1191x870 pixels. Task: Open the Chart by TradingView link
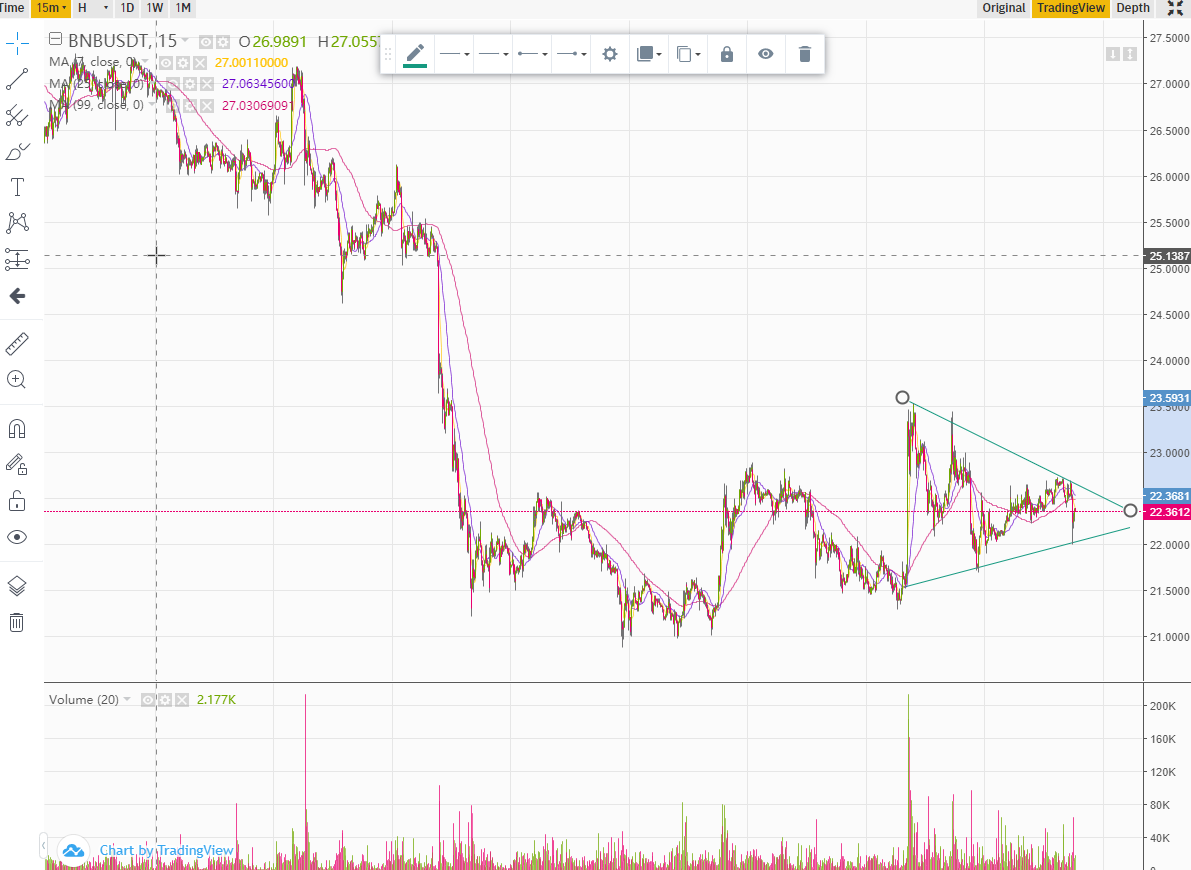pyautogui.click(x=166, y=851)
